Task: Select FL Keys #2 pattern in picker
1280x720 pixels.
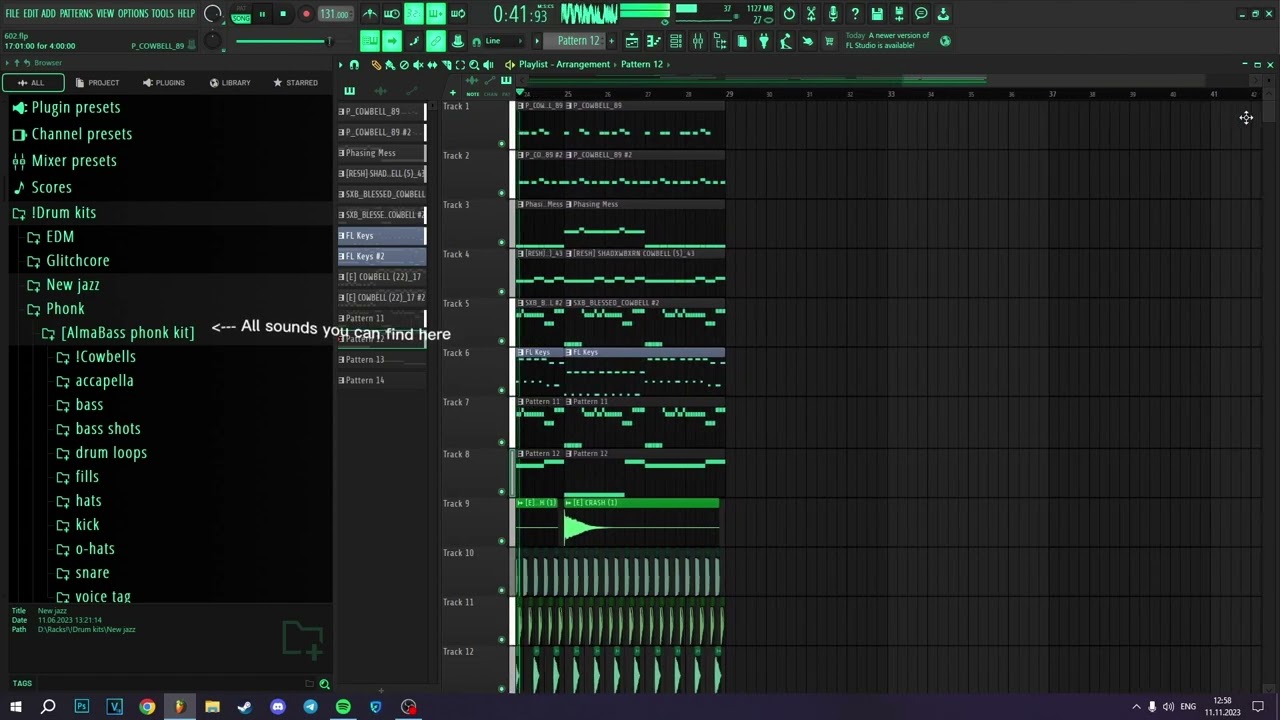Action: 381,256
